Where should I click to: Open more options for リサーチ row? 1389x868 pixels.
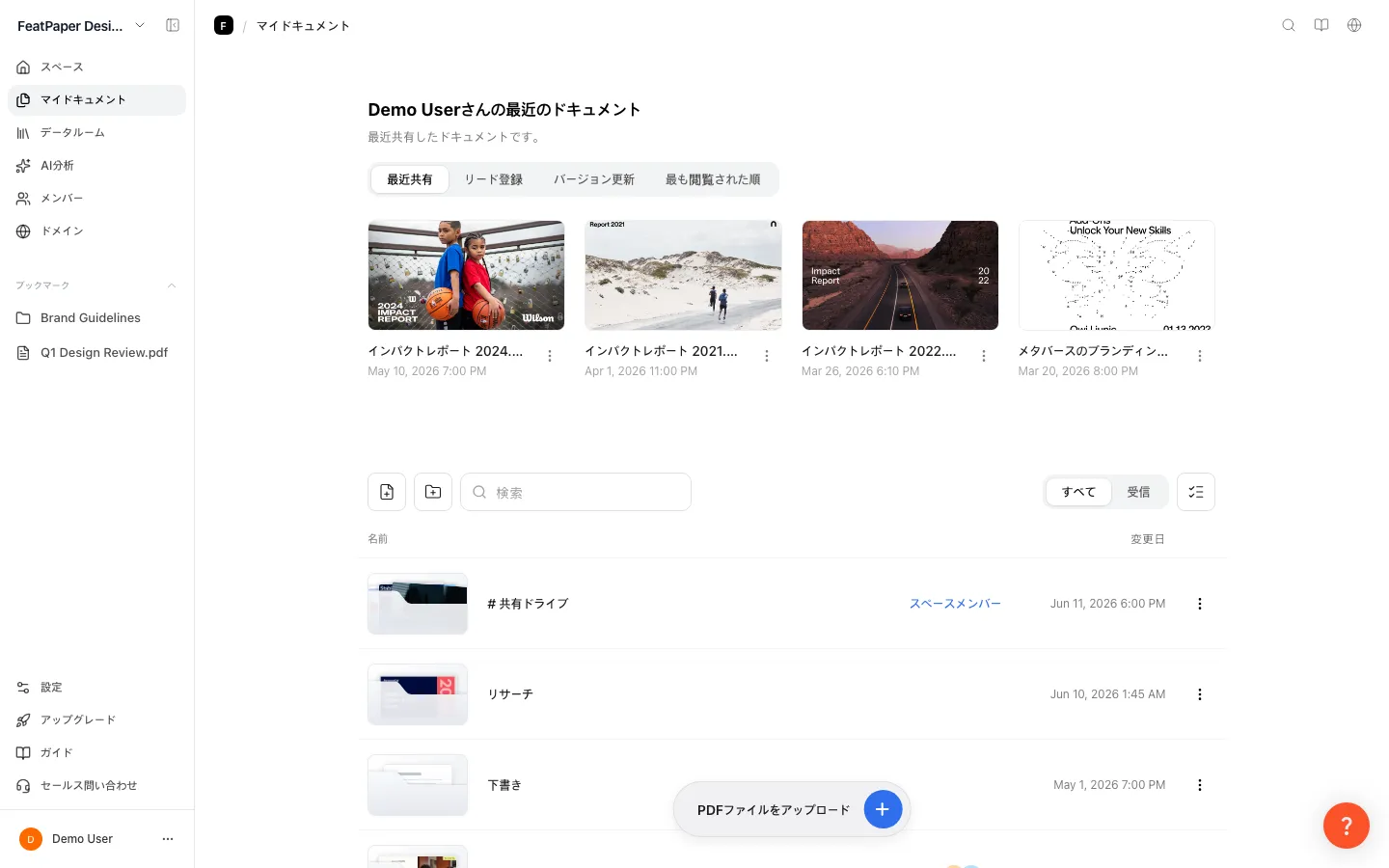tap(1200, 694)
